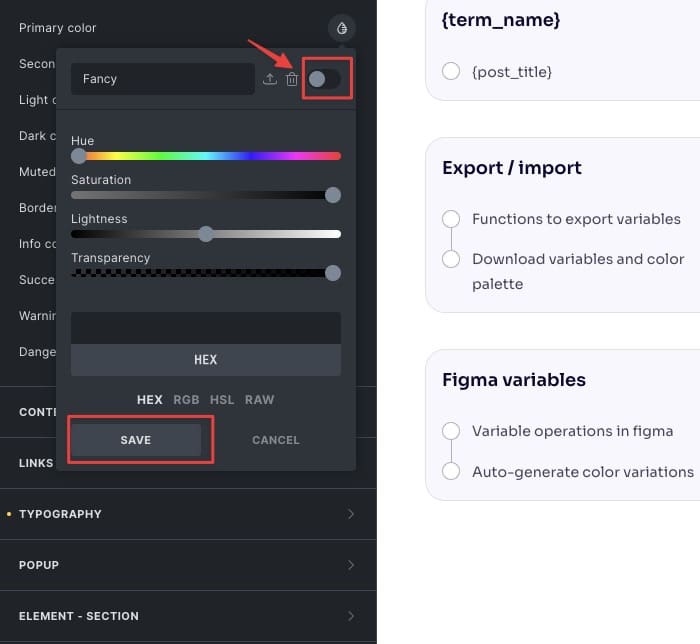Open Download variables and color palette link
The height and width of the screenshot is (644, 700).
coord(578,271)
